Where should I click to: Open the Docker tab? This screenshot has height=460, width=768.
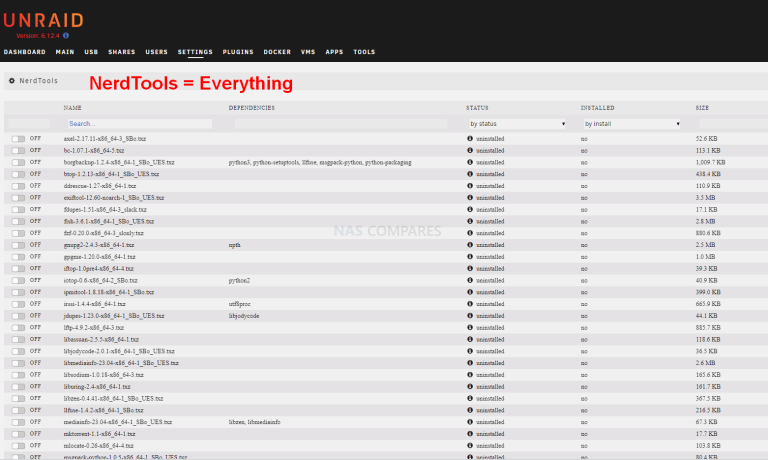pos(277,51)
